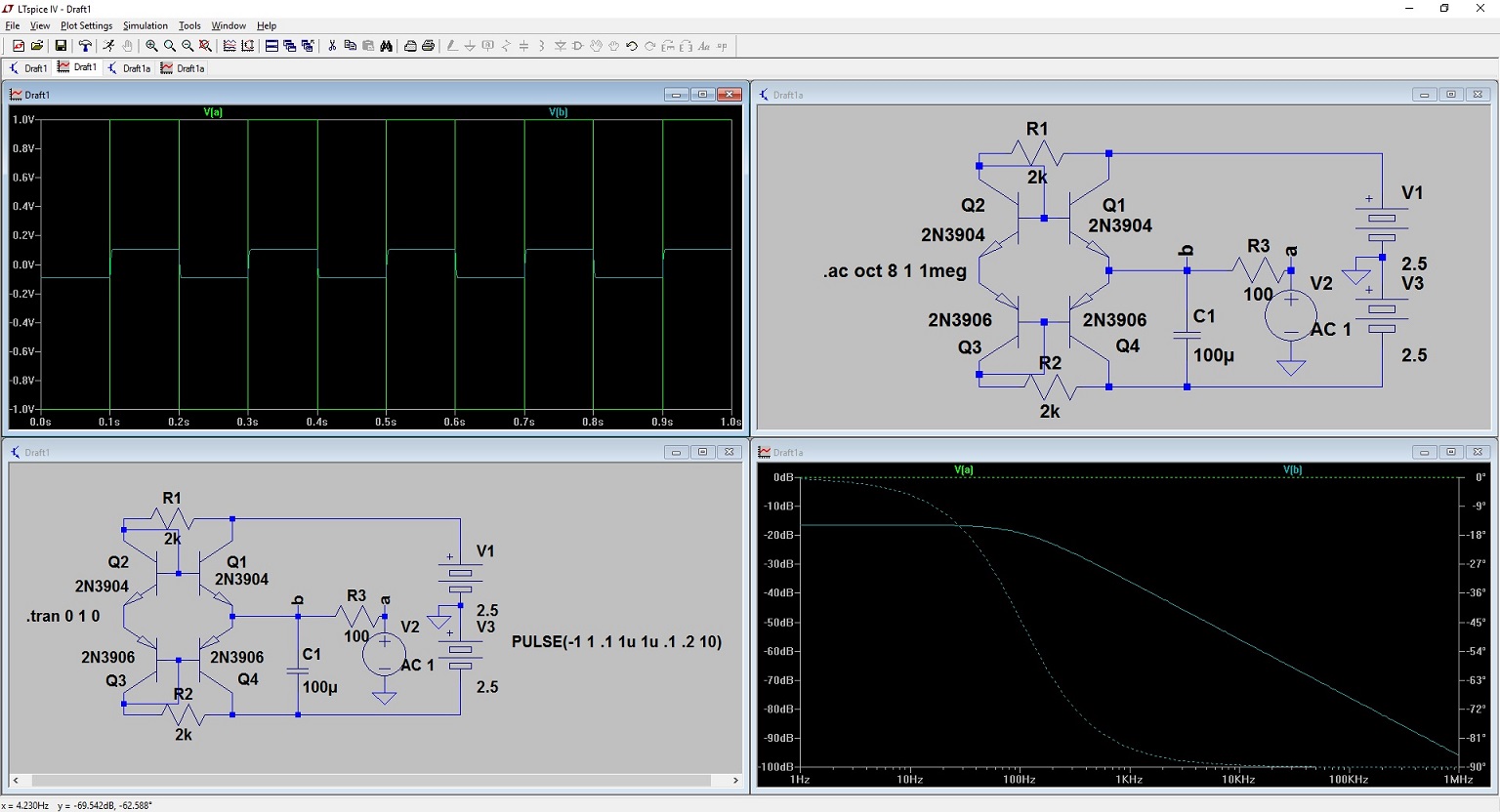
Task: Click the Save icon in toolbar
Action: (61, 46)
